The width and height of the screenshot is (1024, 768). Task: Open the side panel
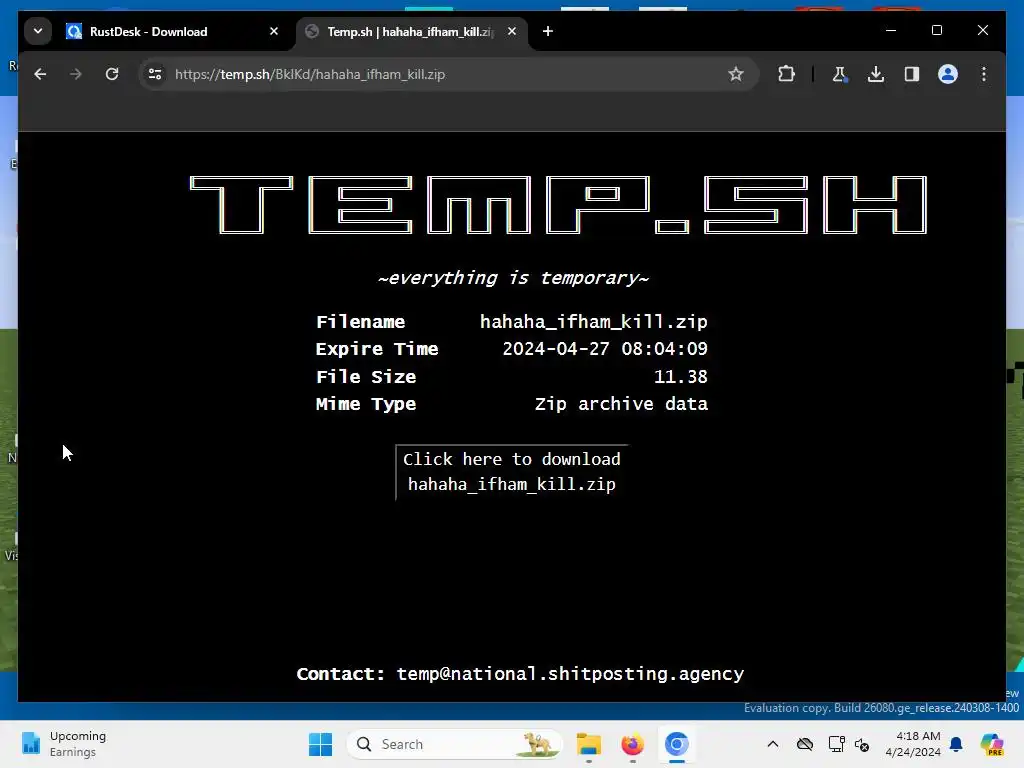(912, 74)
